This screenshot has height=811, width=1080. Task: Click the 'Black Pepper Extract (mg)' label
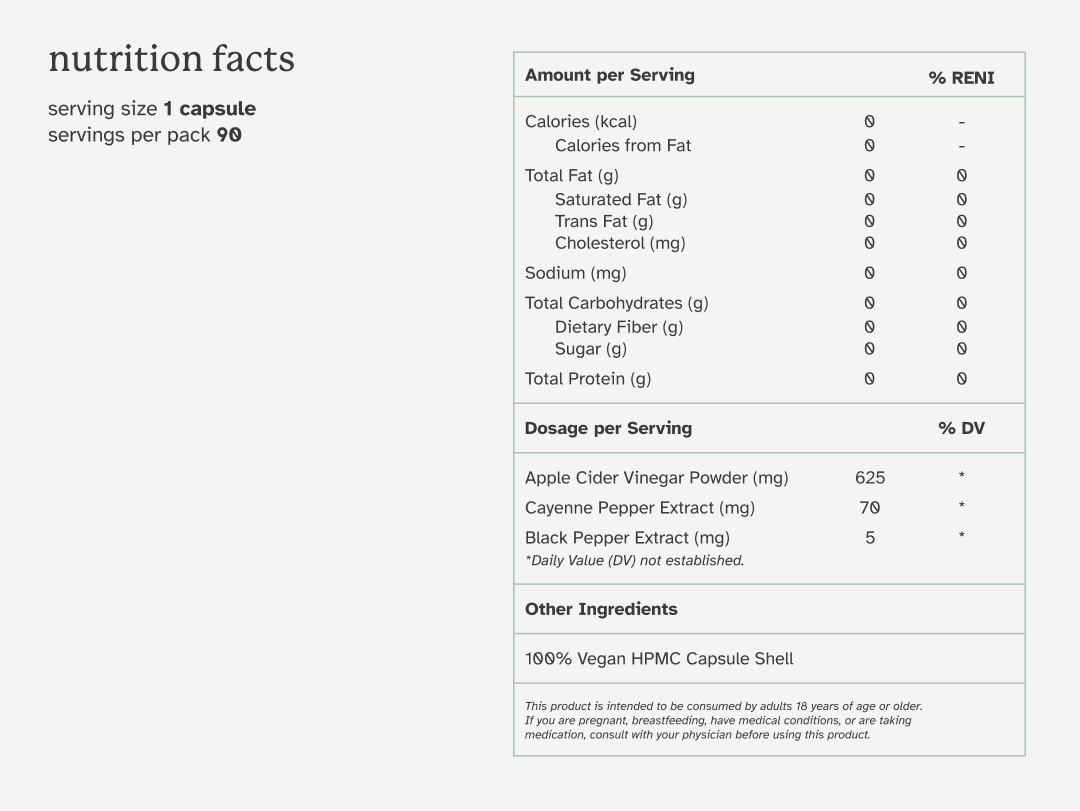(627, 538)
